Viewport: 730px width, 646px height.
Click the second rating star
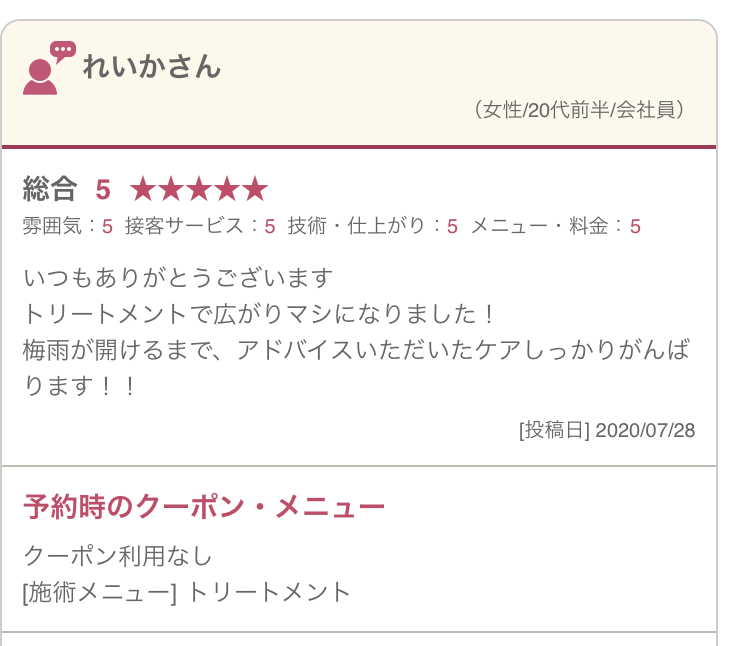pyautogui.click(x=171, y=189)
